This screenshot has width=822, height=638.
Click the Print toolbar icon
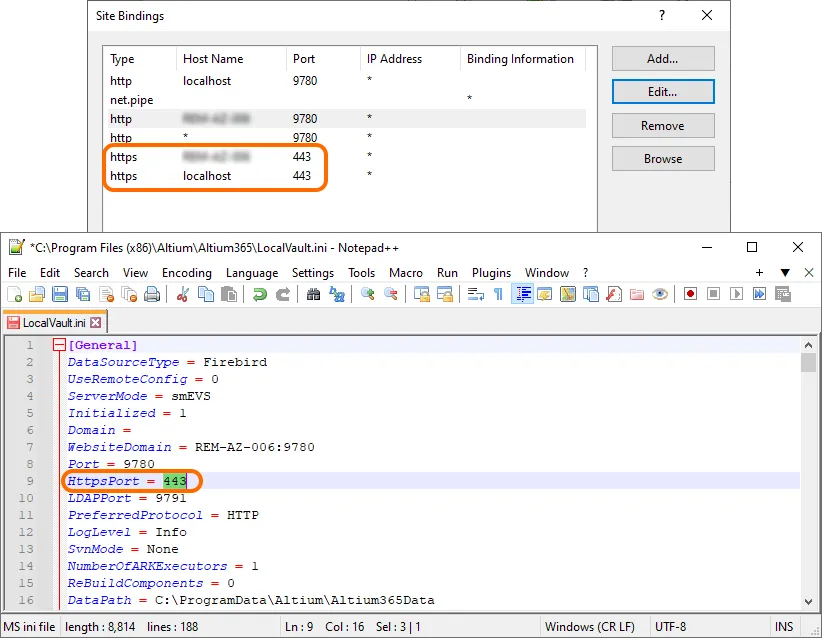pyautogui.click(x=152, y=294)
